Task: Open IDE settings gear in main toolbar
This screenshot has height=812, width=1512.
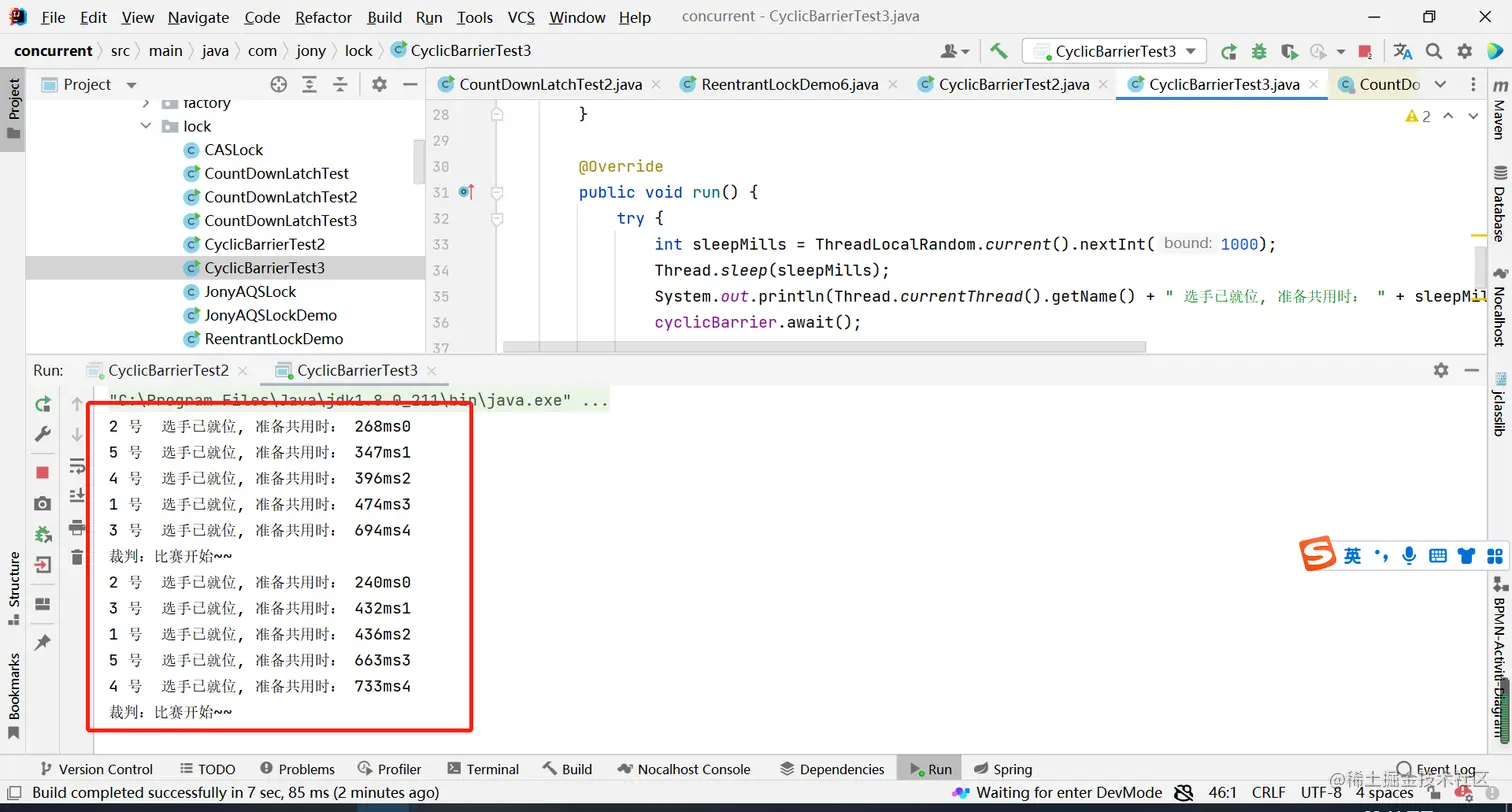Action: pos(1464,51)
